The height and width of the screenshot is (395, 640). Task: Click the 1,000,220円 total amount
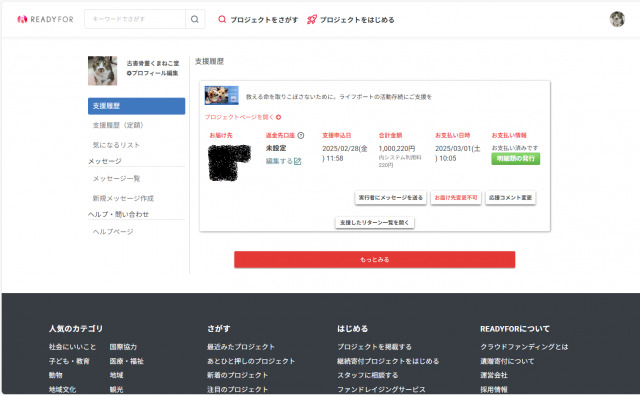(x=397, y=149)
